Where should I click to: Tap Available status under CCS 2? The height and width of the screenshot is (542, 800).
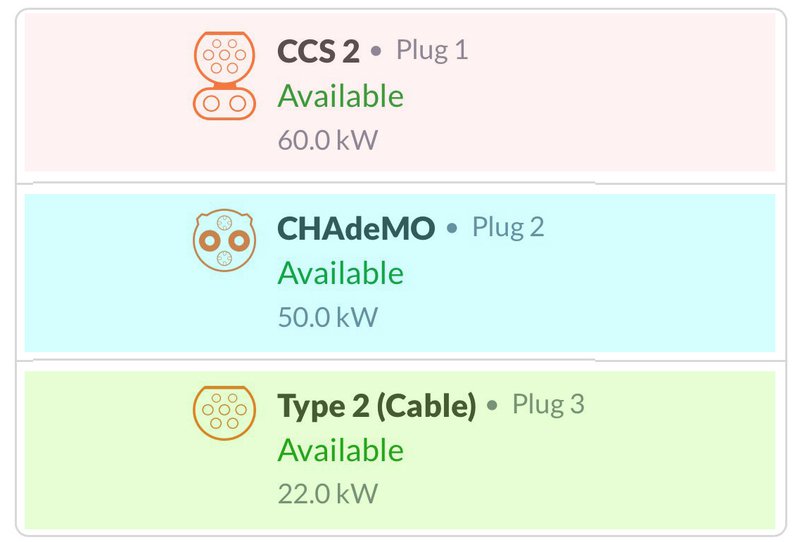340,96
